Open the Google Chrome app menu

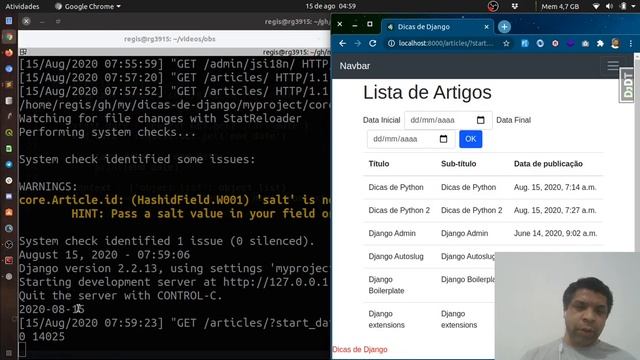point(88,7)
